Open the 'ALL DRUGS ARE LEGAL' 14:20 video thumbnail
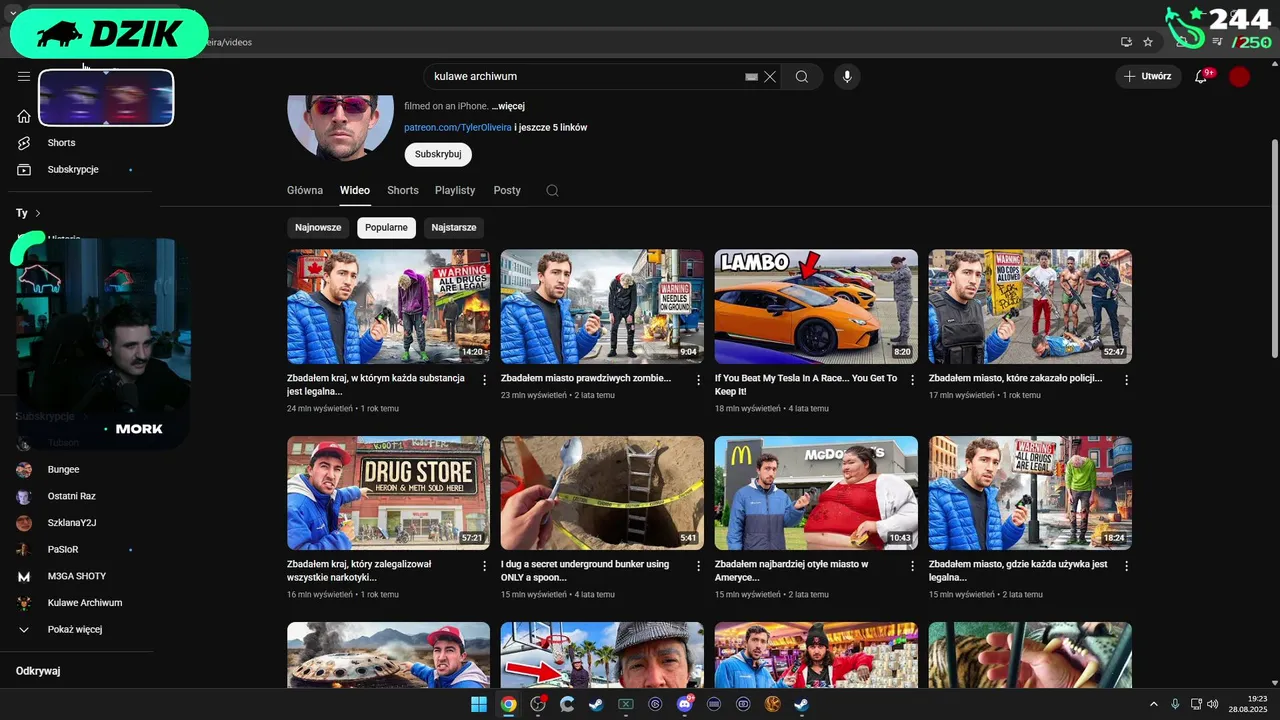The height and width of the screenshot is (720, 1280). click(388, 306)
